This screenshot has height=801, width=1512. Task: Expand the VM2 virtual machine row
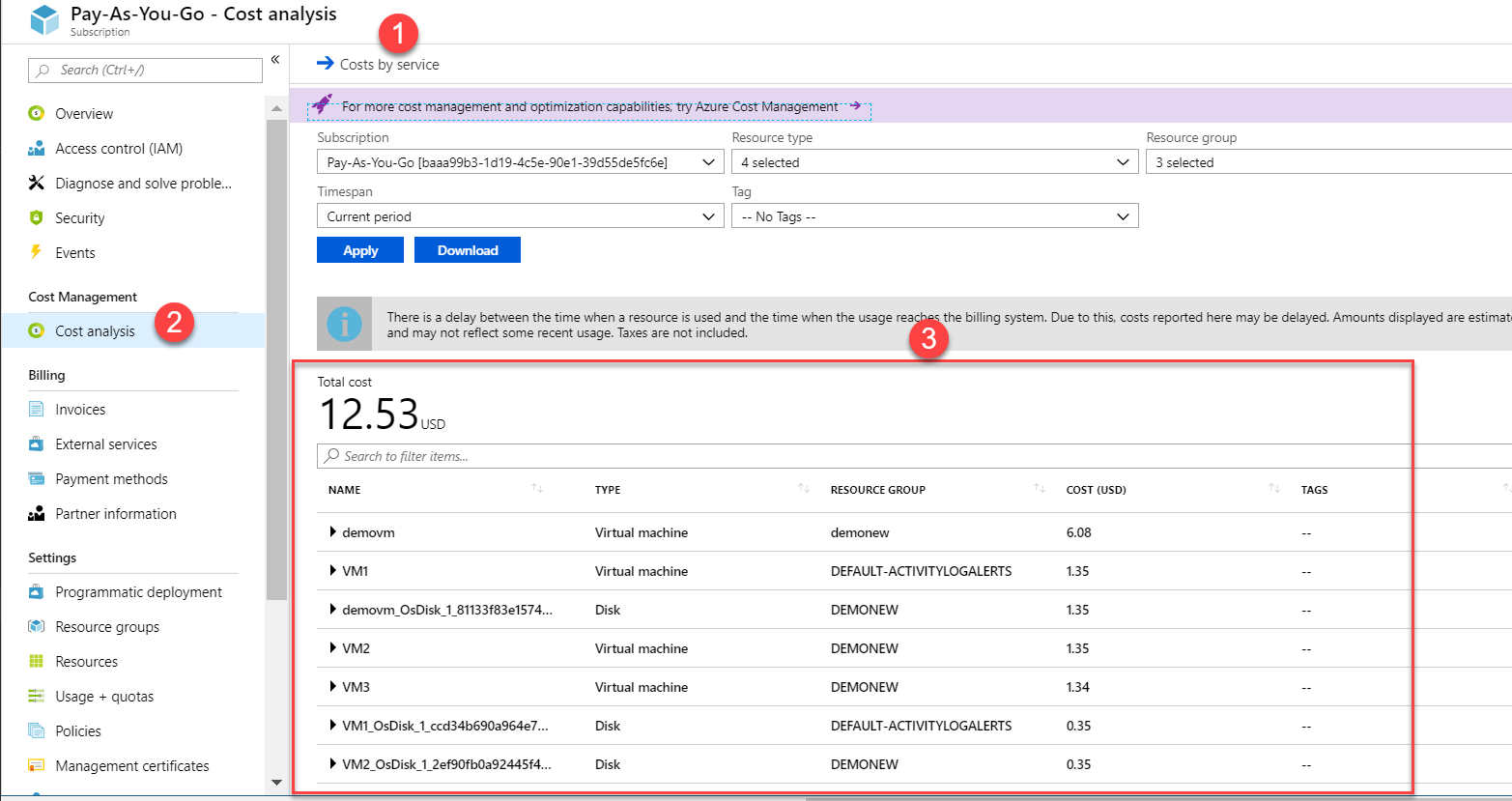click(332, 648)
